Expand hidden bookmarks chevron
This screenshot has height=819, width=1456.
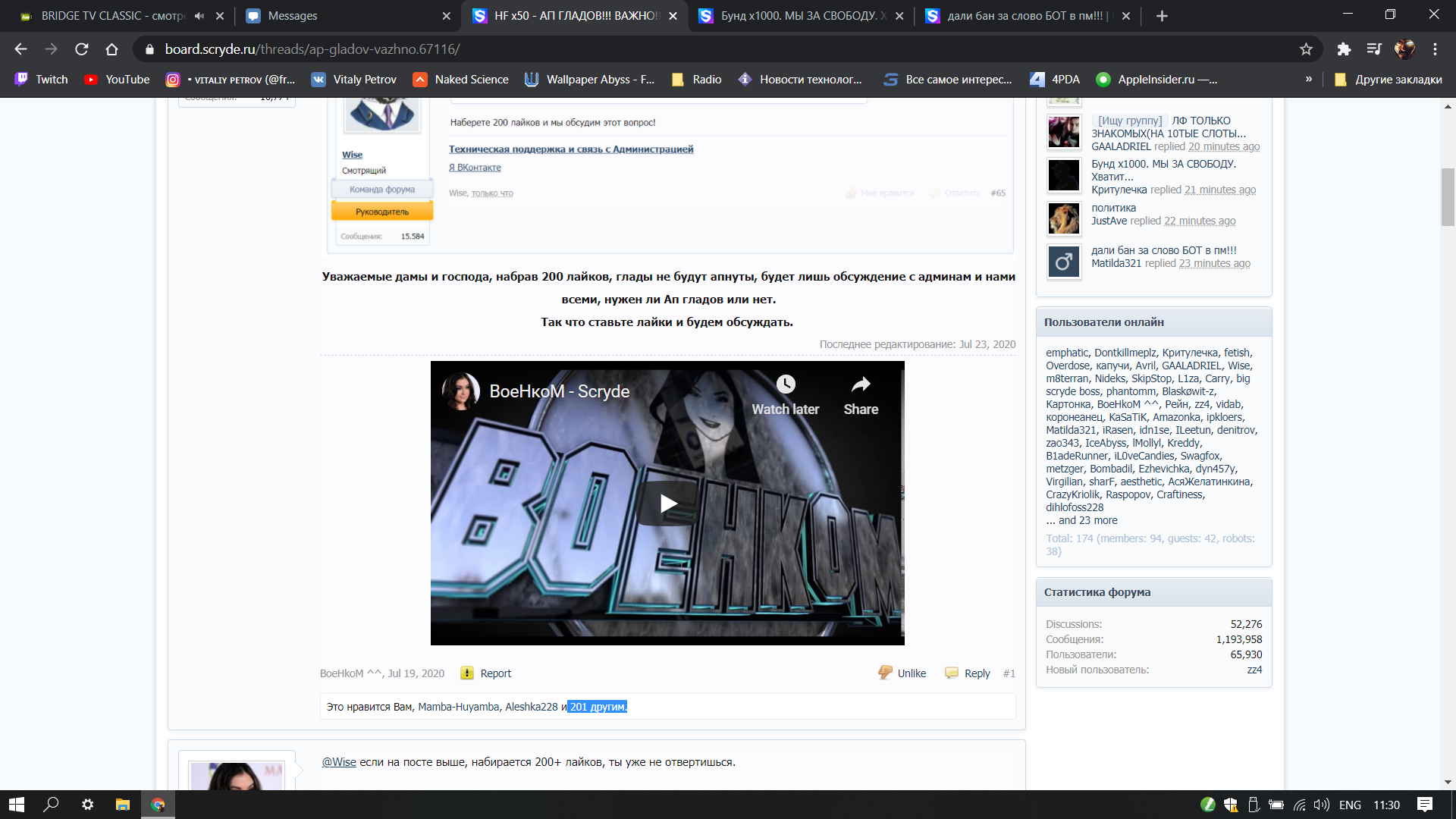(1308, 80)
